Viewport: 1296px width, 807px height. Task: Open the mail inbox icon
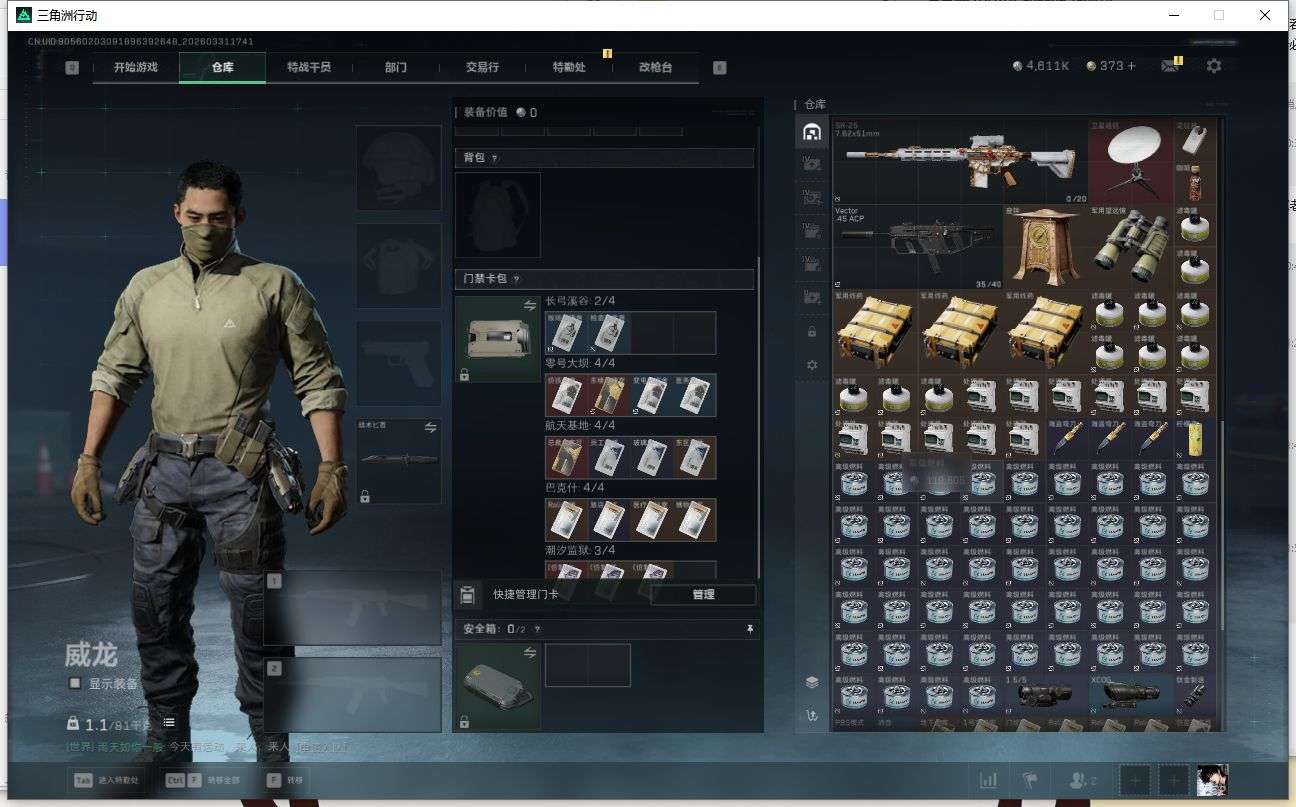pyautogui.click(x=1169, y=66)
